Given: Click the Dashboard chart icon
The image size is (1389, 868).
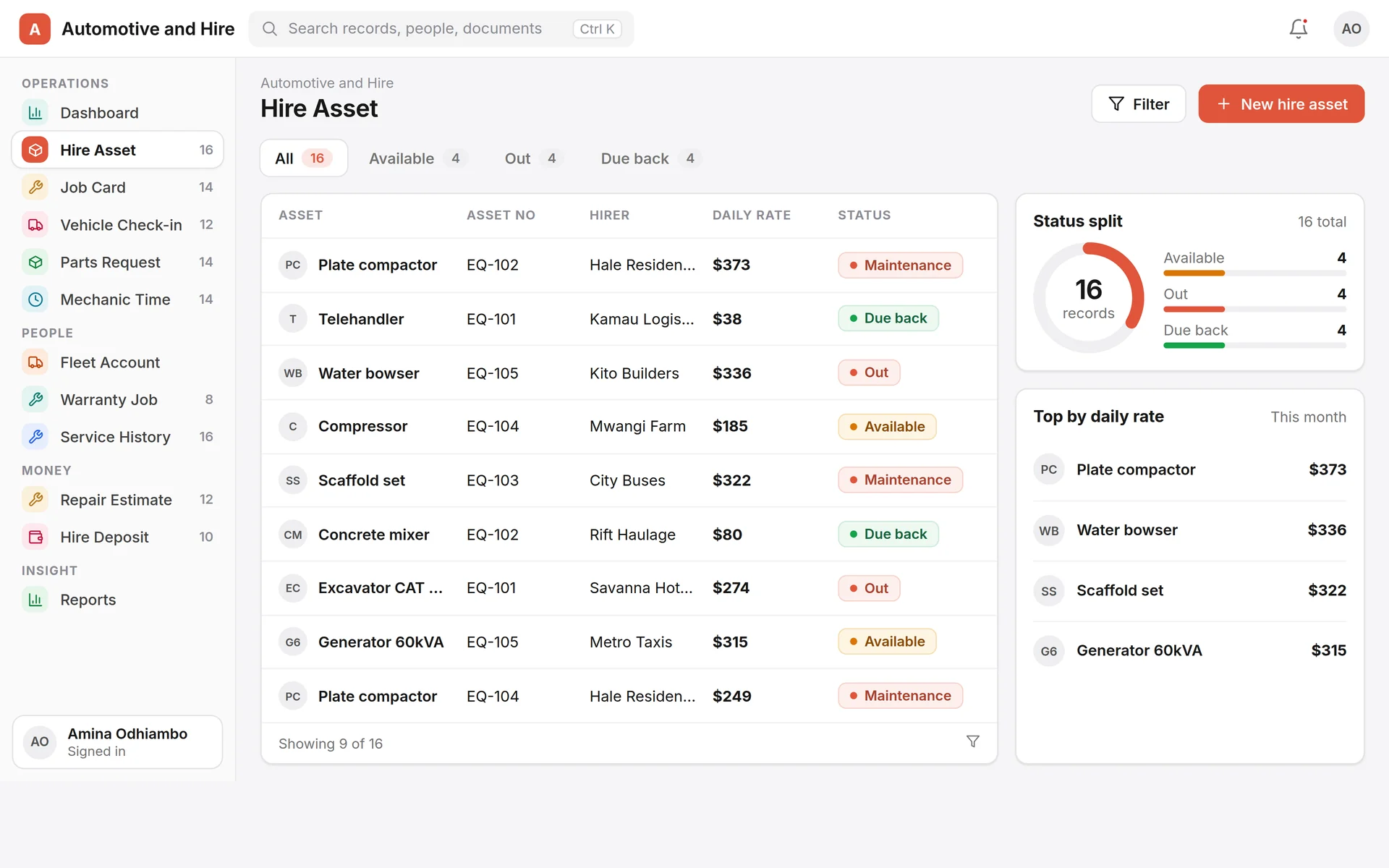Looking at the screenshot, I should click(35, 113).
